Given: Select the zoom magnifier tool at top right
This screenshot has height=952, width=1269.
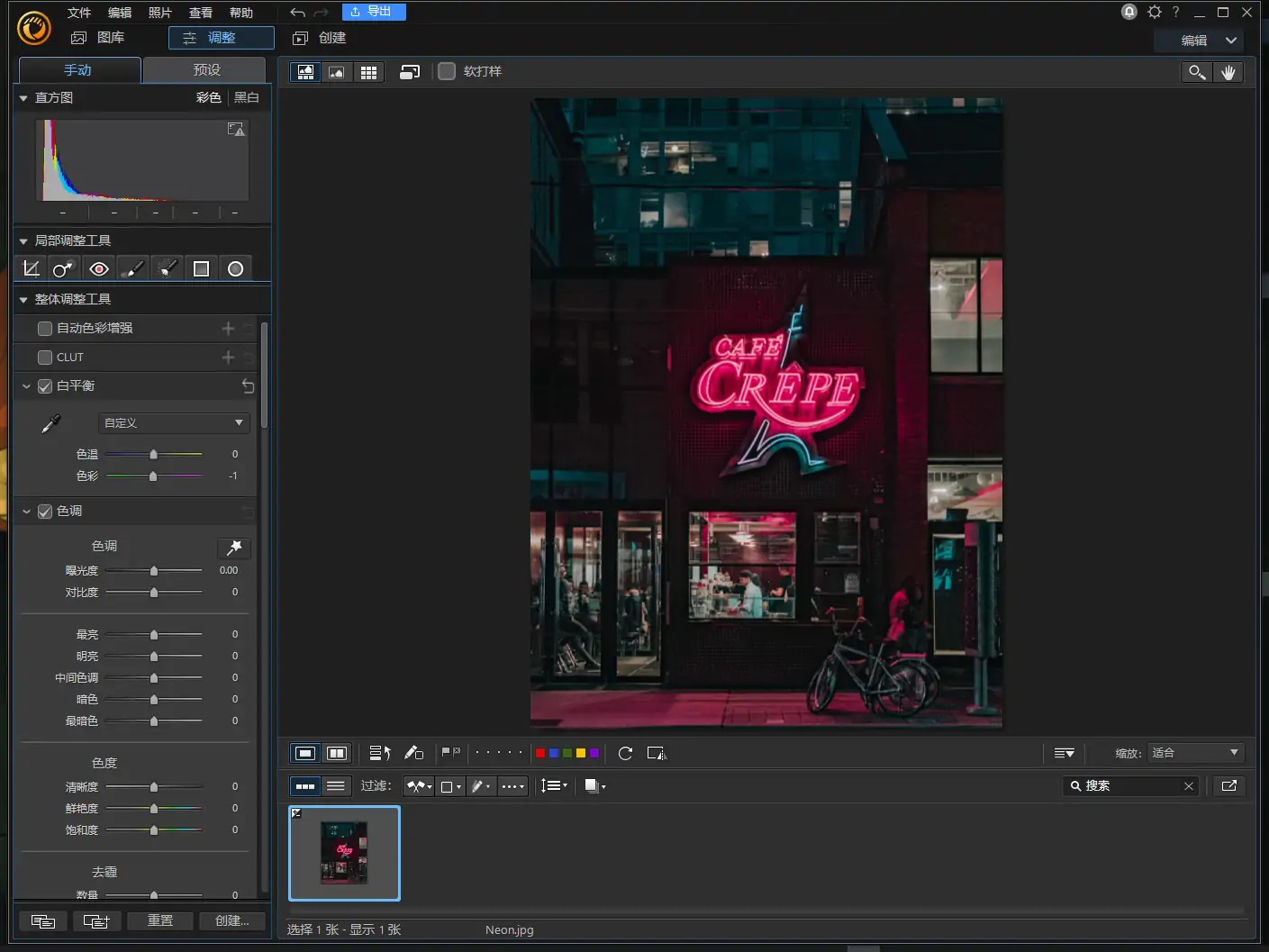Looking at the screenshot, I should click(1196, 72).
